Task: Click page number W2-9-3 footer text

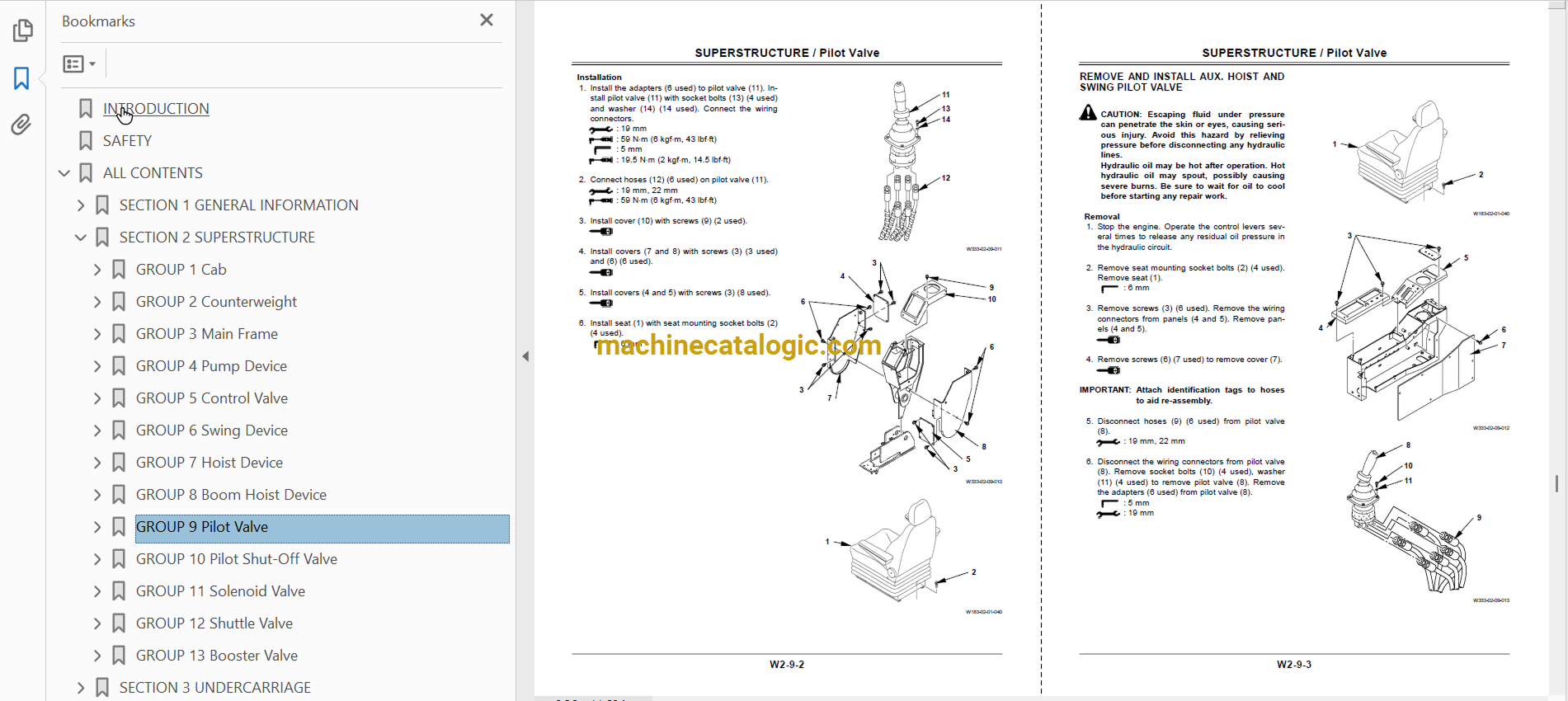Action: tap(1294, 665)
